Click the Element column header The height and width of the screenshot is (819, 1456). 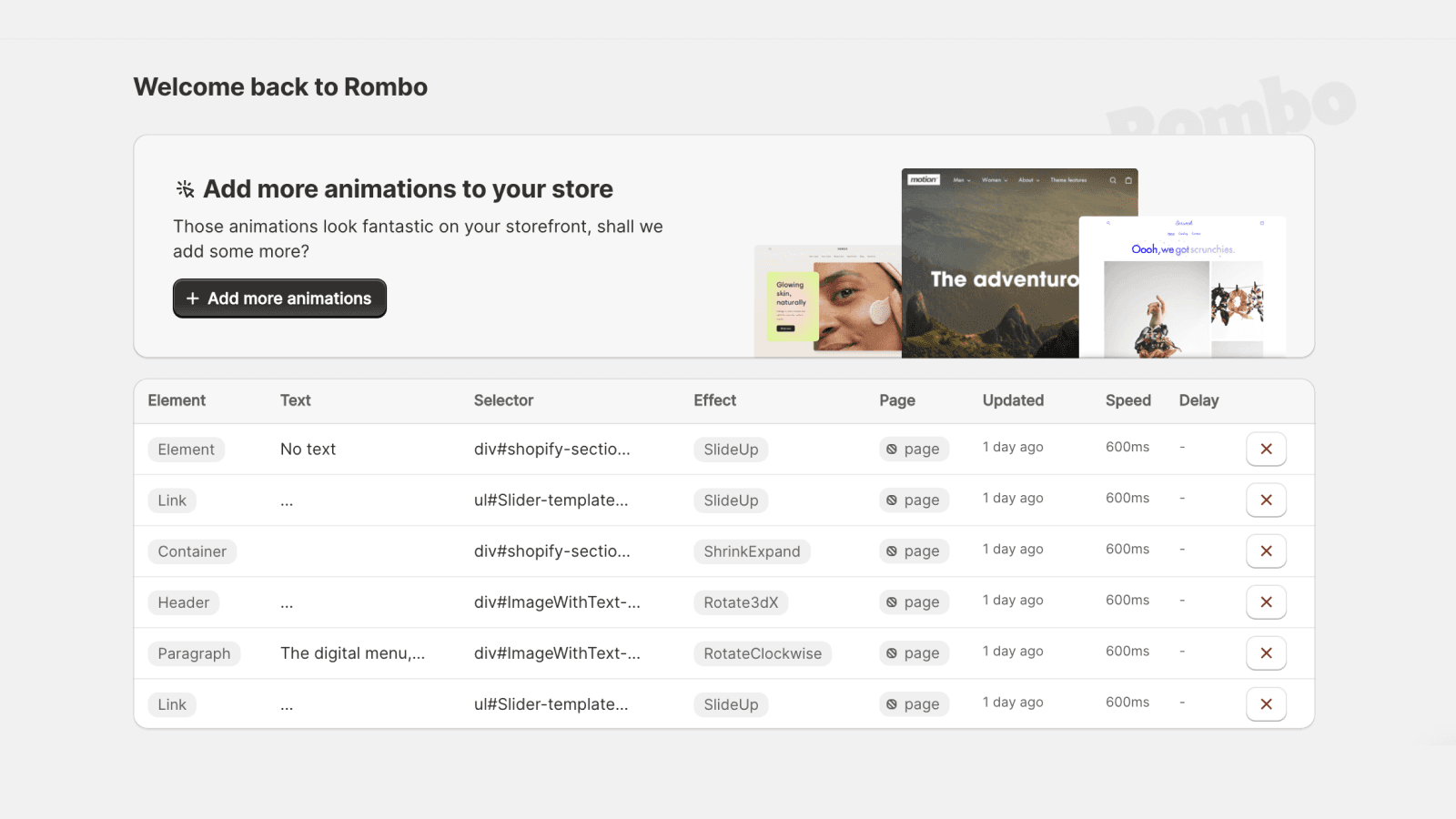click(177, 400)
